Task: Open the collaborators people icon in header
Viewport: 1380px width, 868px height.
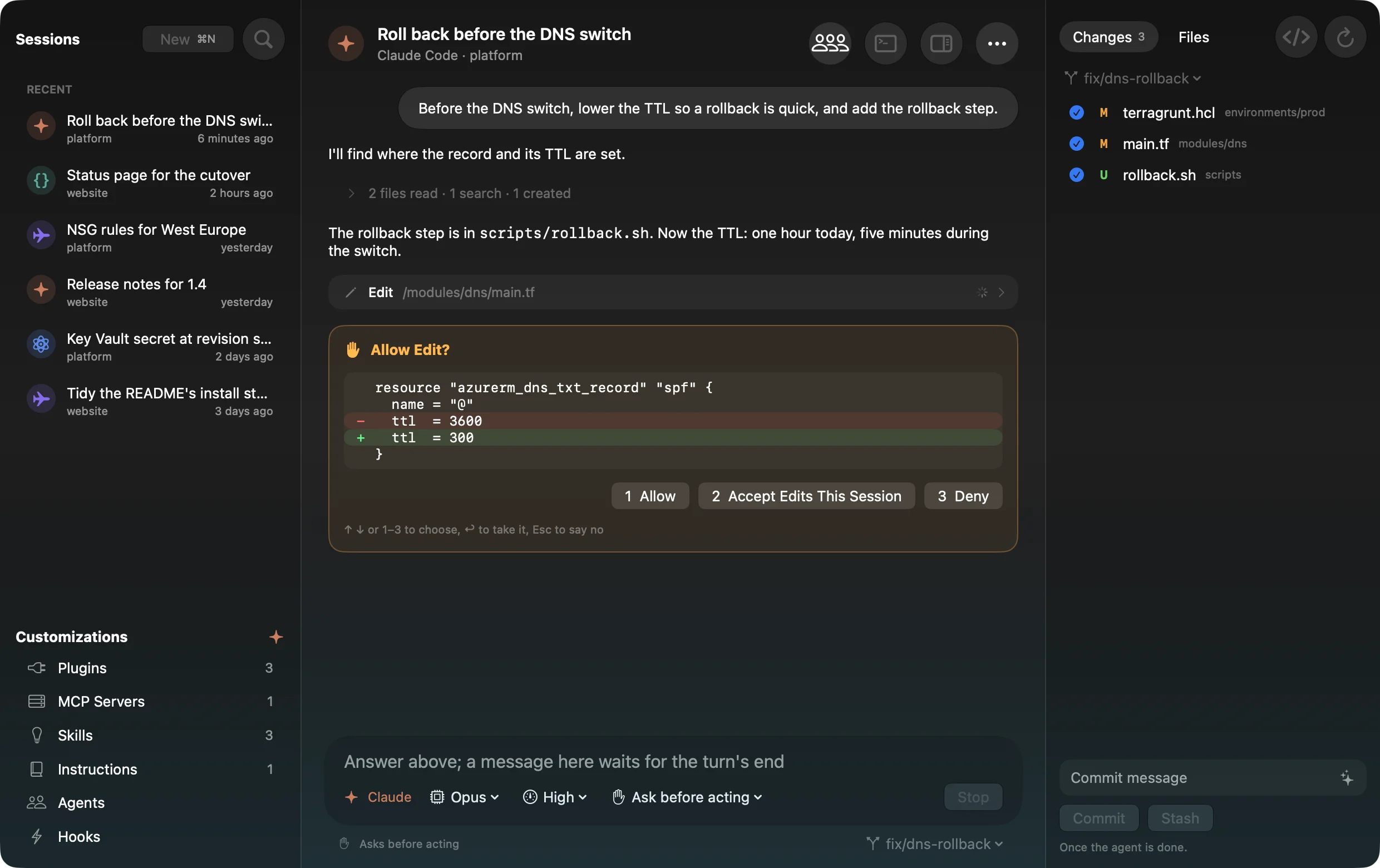Action: (x=829, y=43)
